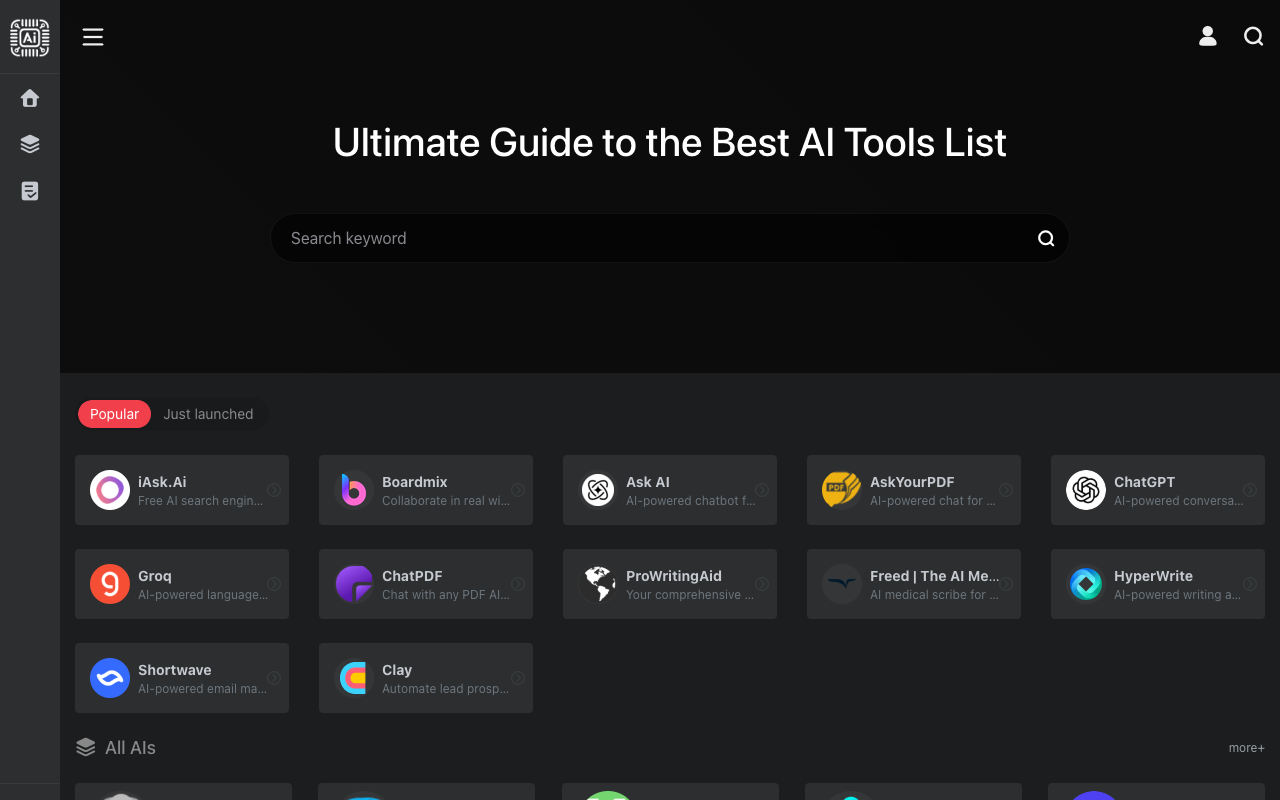Image resolution: width=1280 pixels, height=800 pixels.
Task: Click the top-right search magnifier icon
Action: [1253, 36]
